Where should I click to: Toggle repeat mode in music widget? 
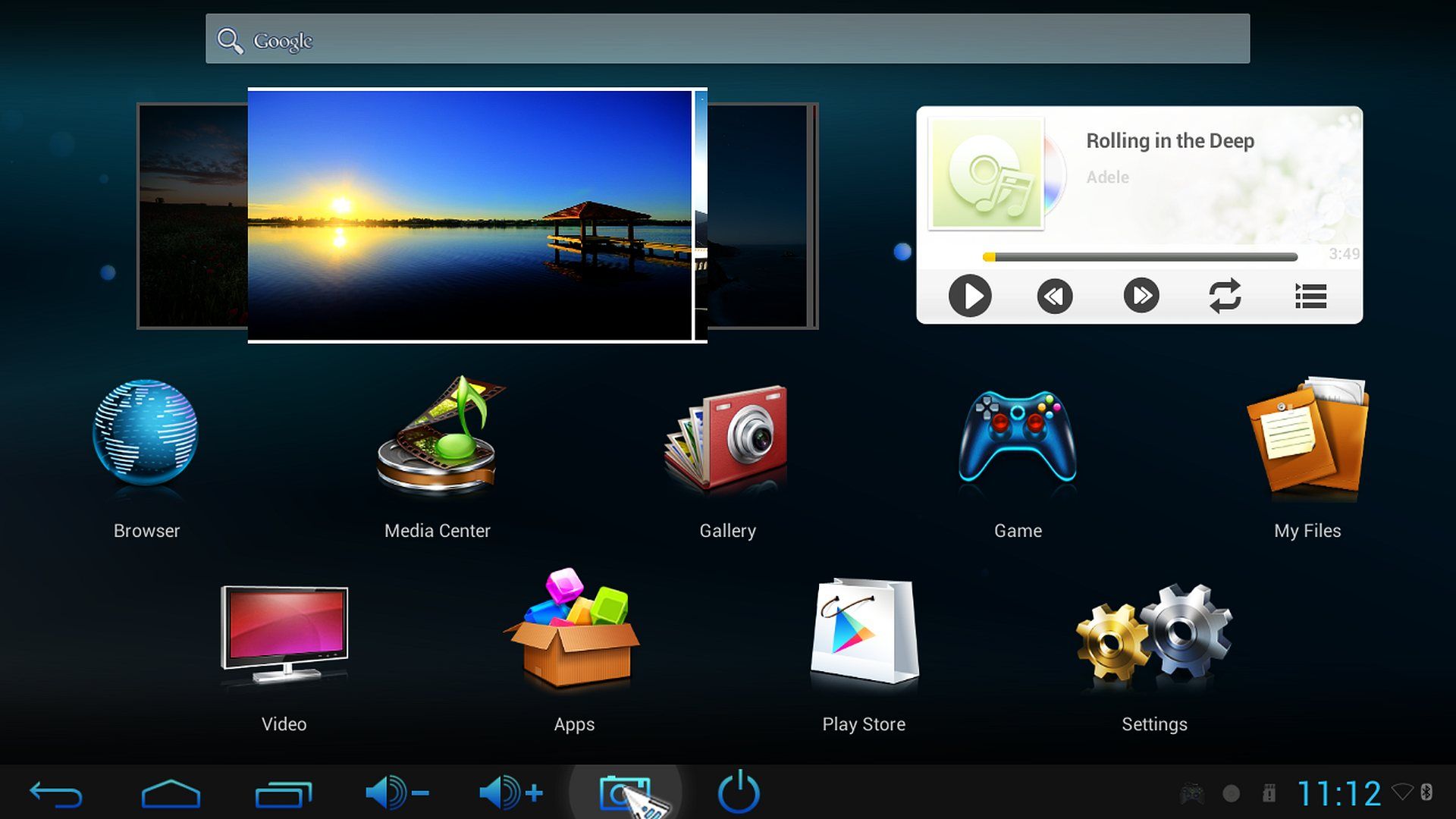(x=1225, y=296)
